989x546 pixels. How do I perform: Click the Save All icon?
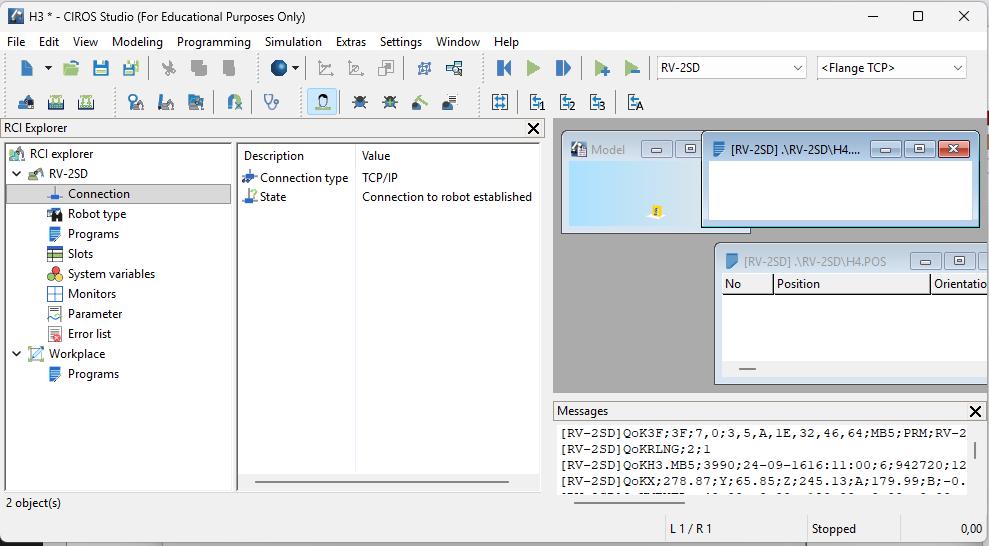[131, 68]
